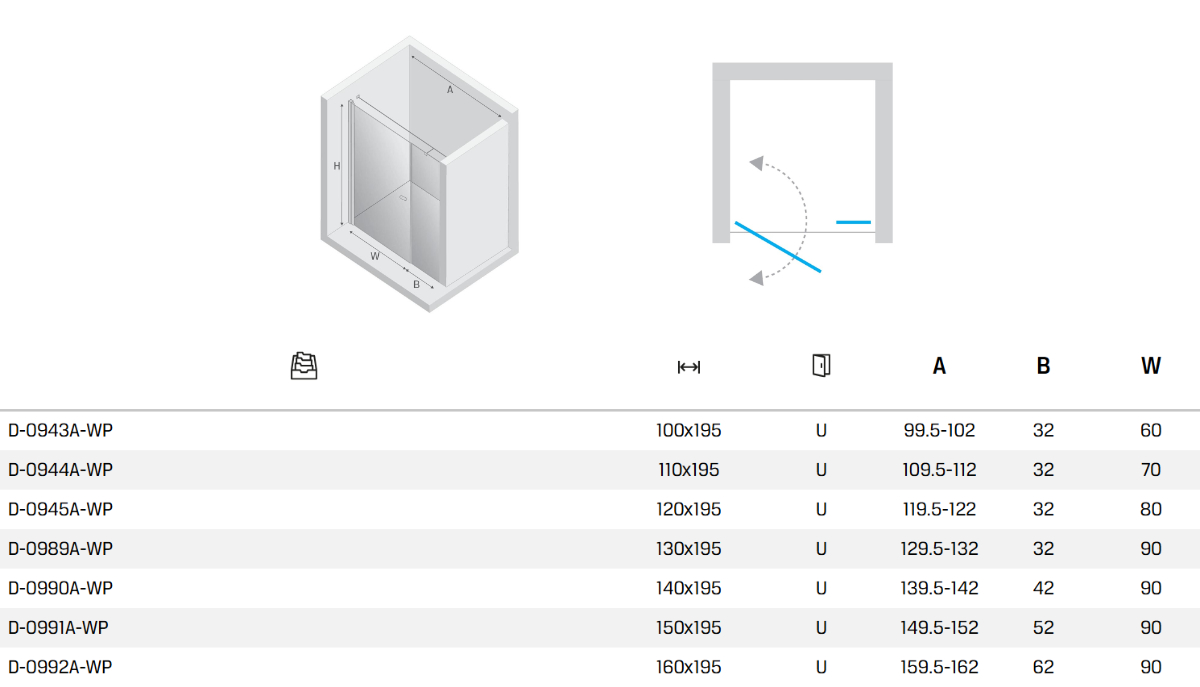Click the isometric shower enclosure drawing

419,175
